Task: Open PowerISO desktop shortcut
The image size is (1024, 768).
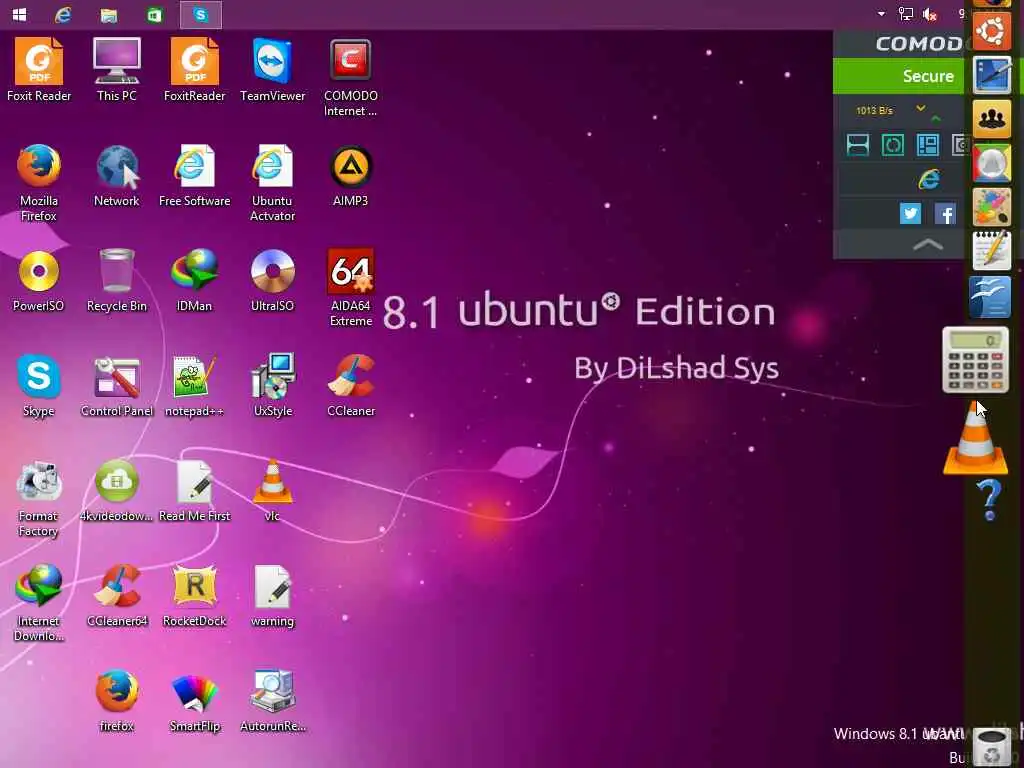Action: point(39,281)
